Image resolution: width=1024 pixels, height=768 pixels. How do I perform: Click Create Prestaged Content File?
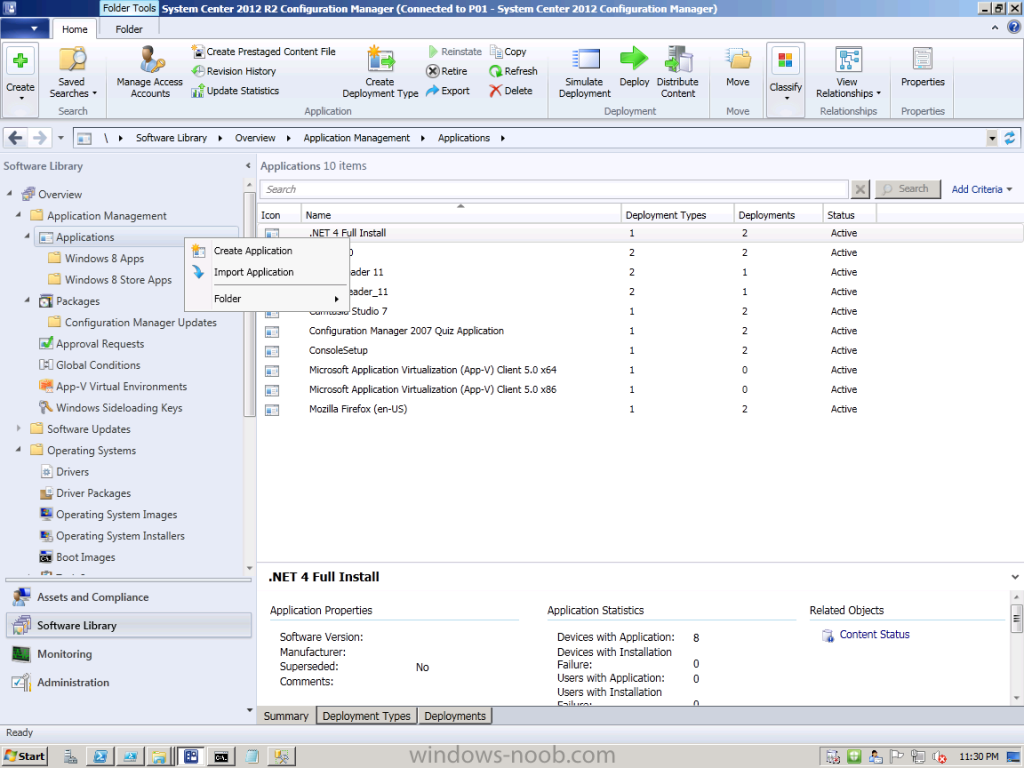[x=263, y=52]
